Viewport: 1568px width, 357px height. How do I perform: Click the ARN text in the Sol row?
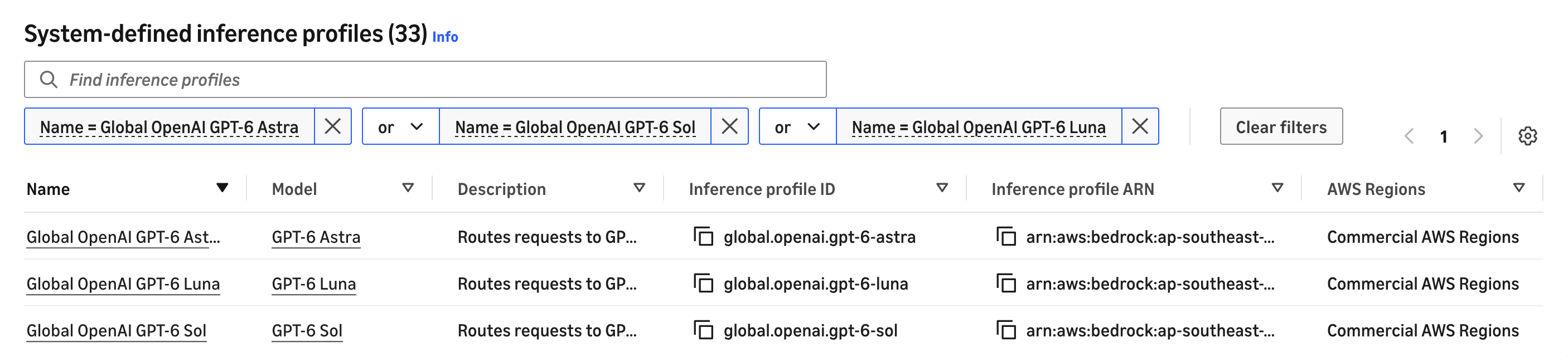pos(1150,330)
